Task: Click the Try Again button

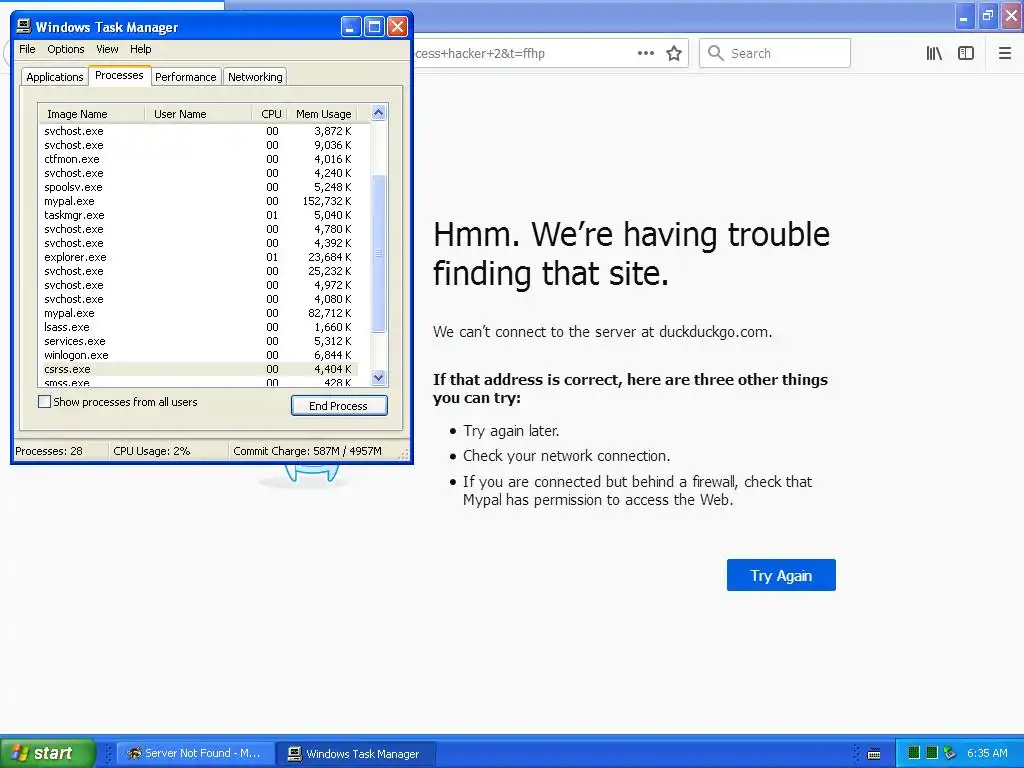Action: [x=781, y=575]
